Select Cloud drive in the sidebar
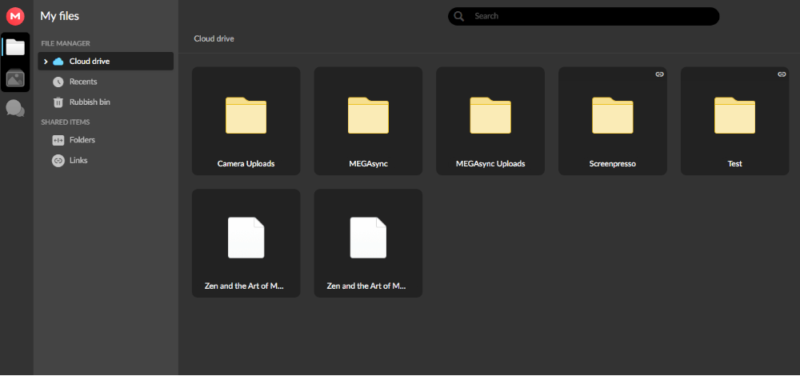 click(106, 61)
